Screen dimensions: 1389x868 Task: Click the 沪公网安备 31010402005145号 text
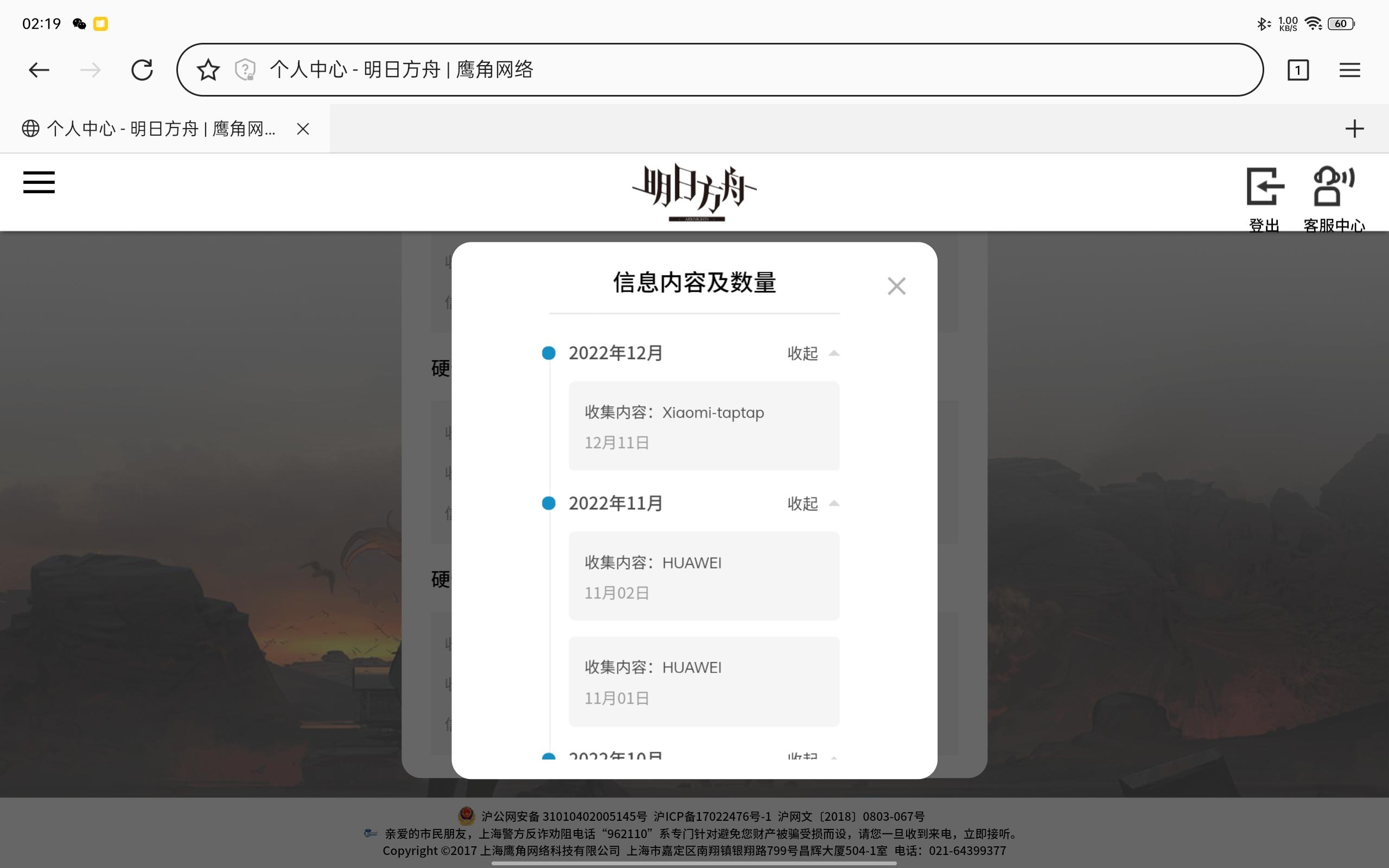564,816
